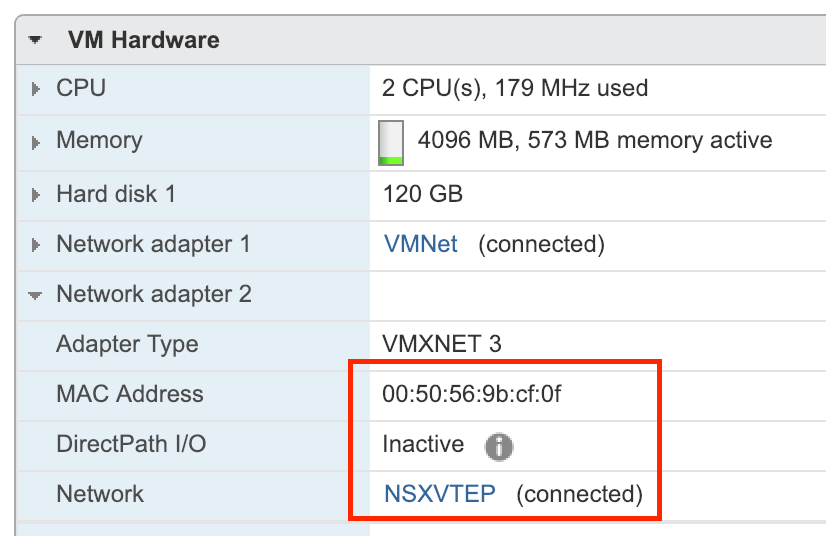
Task: Click the VM Hardware header title
Action: click(x=143, y=41)
